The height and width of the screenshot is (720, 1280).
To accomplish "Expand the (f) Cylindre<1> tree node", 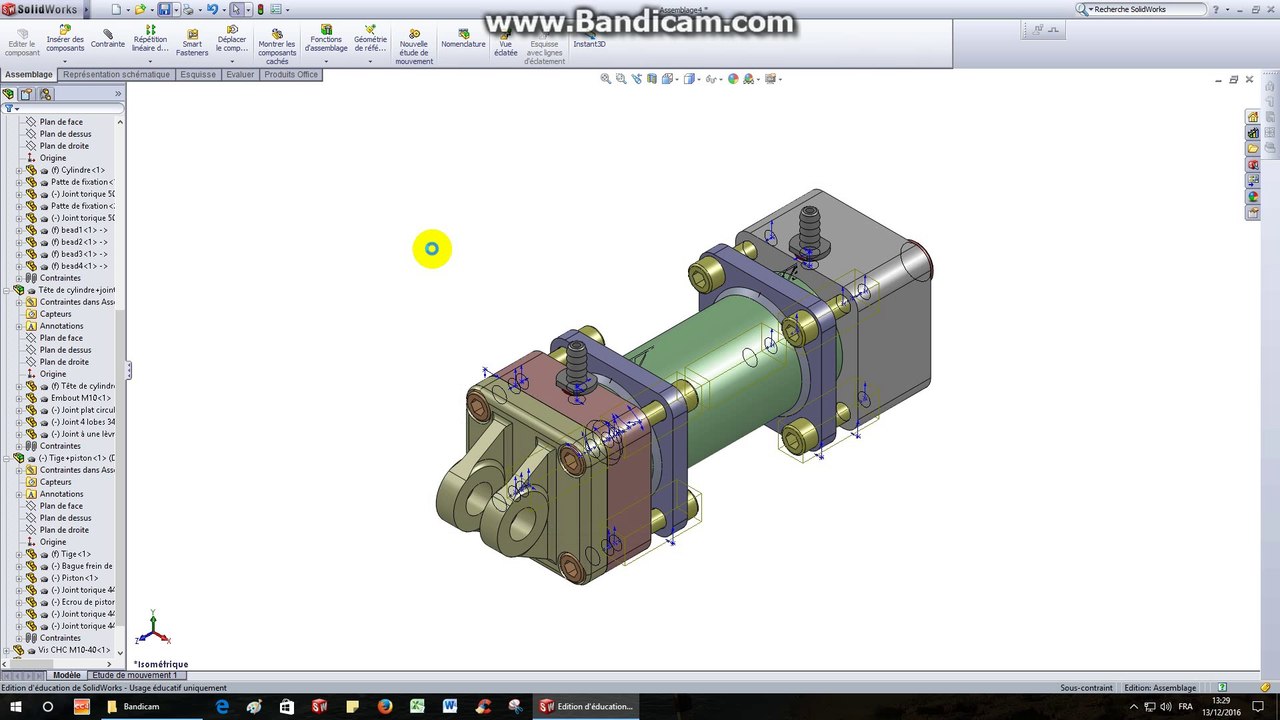I will pos(19,170).
